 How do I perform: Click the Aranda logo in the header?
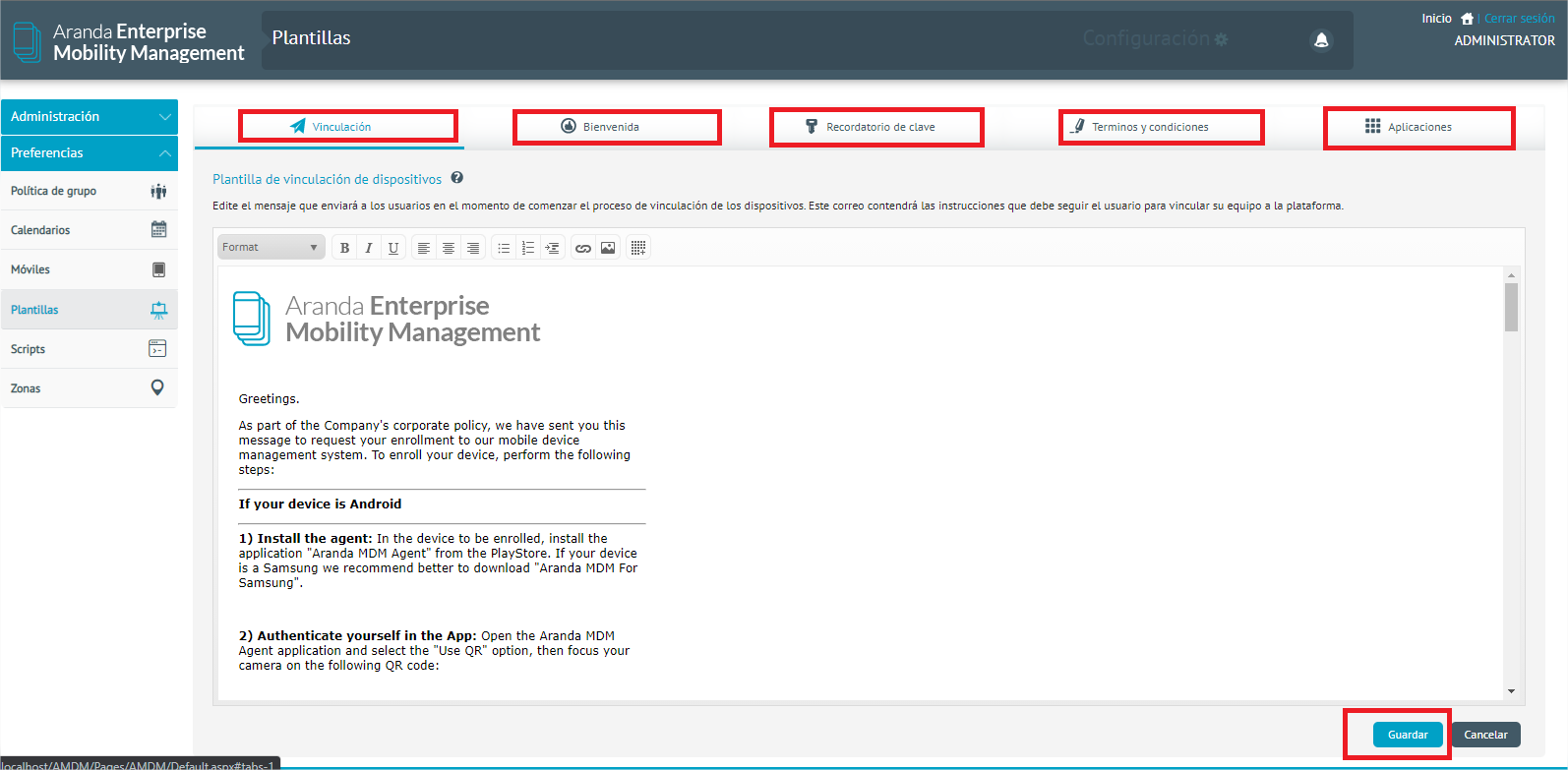(x=128, y=42)
